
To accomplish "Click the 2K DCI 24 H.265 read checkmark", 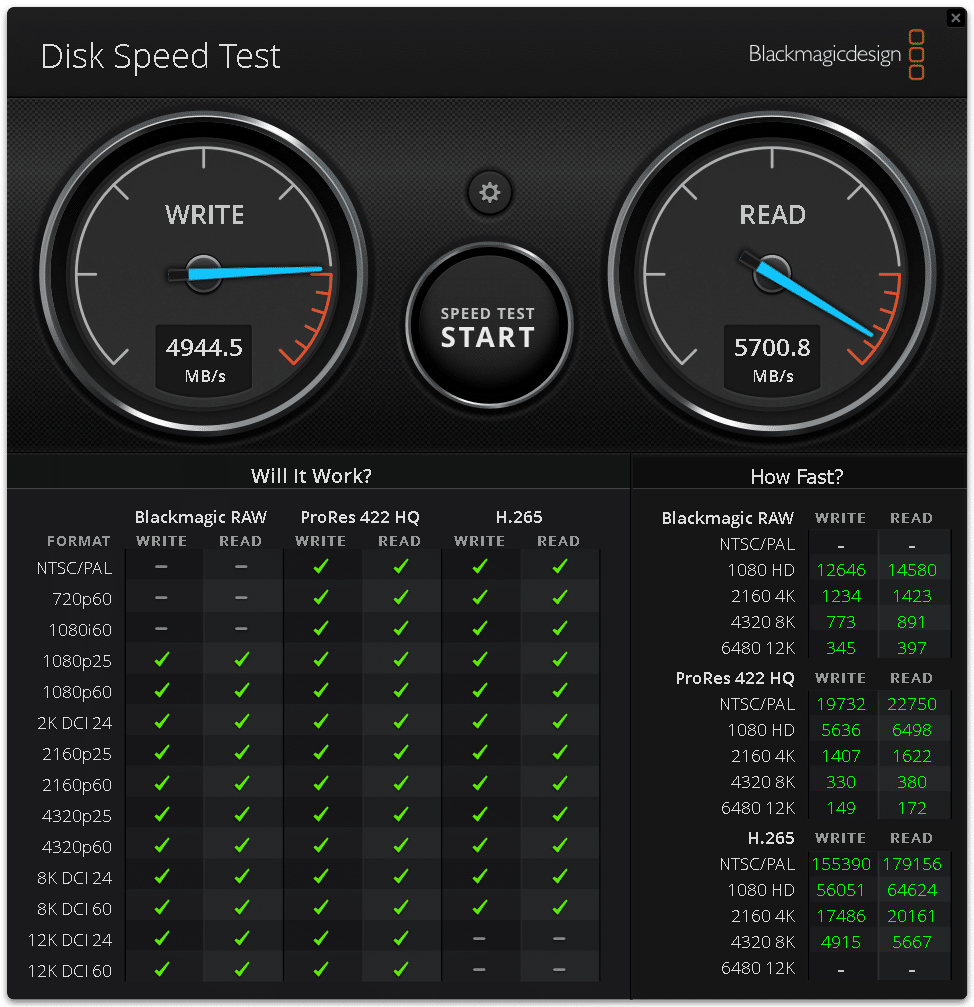I will click(560, 721).
